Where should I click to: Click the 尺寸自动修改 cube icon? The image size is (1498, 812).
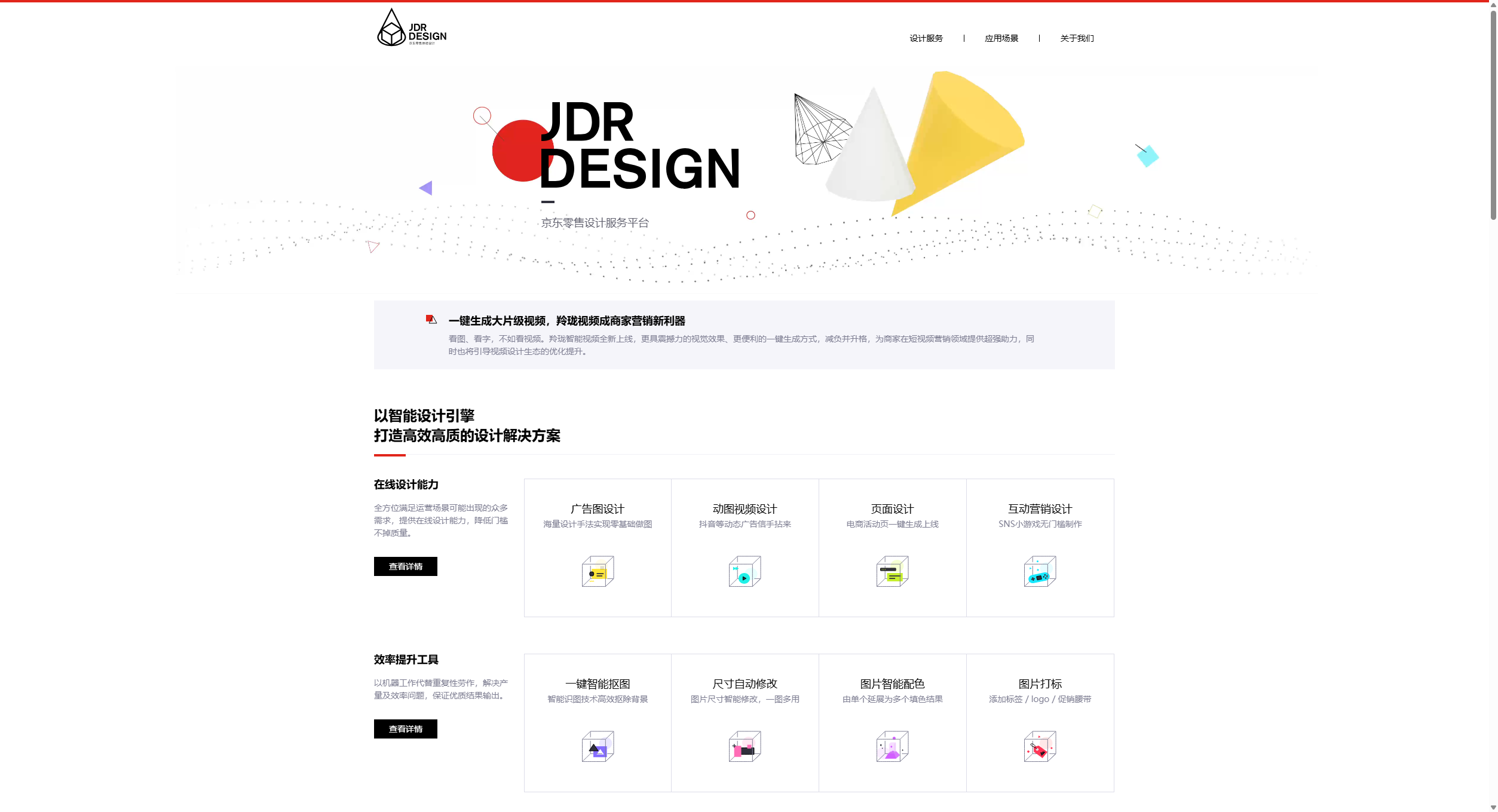coord(745,746)
